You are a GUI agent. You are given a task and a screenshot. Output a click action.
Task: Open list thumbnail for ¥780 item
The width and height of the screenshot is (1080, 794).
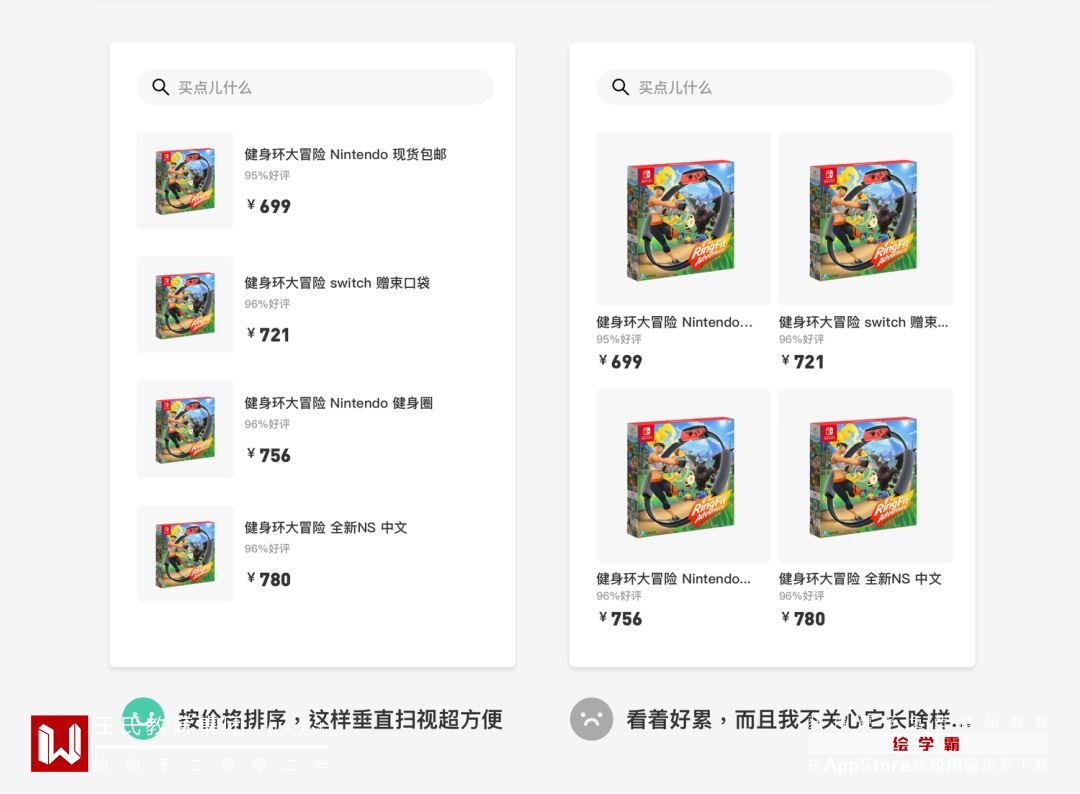(x=185, y=554)
